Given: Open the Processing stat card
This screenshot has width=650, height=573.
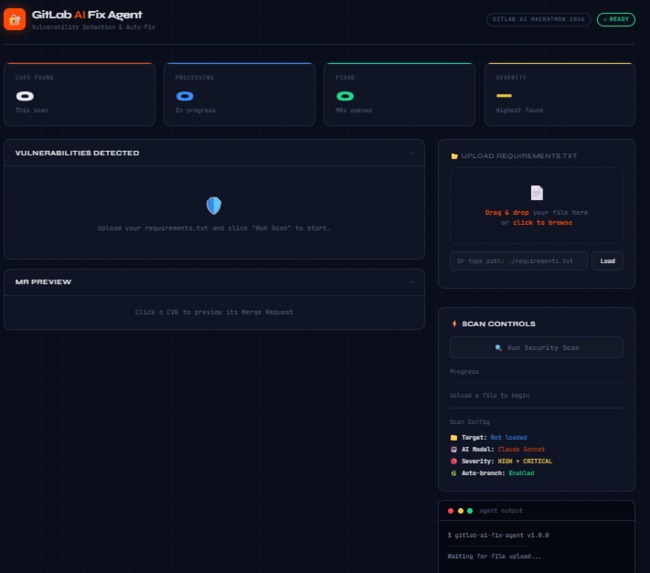Looking at the screenshot, I should pyautogui.click(x=240, y=94).
